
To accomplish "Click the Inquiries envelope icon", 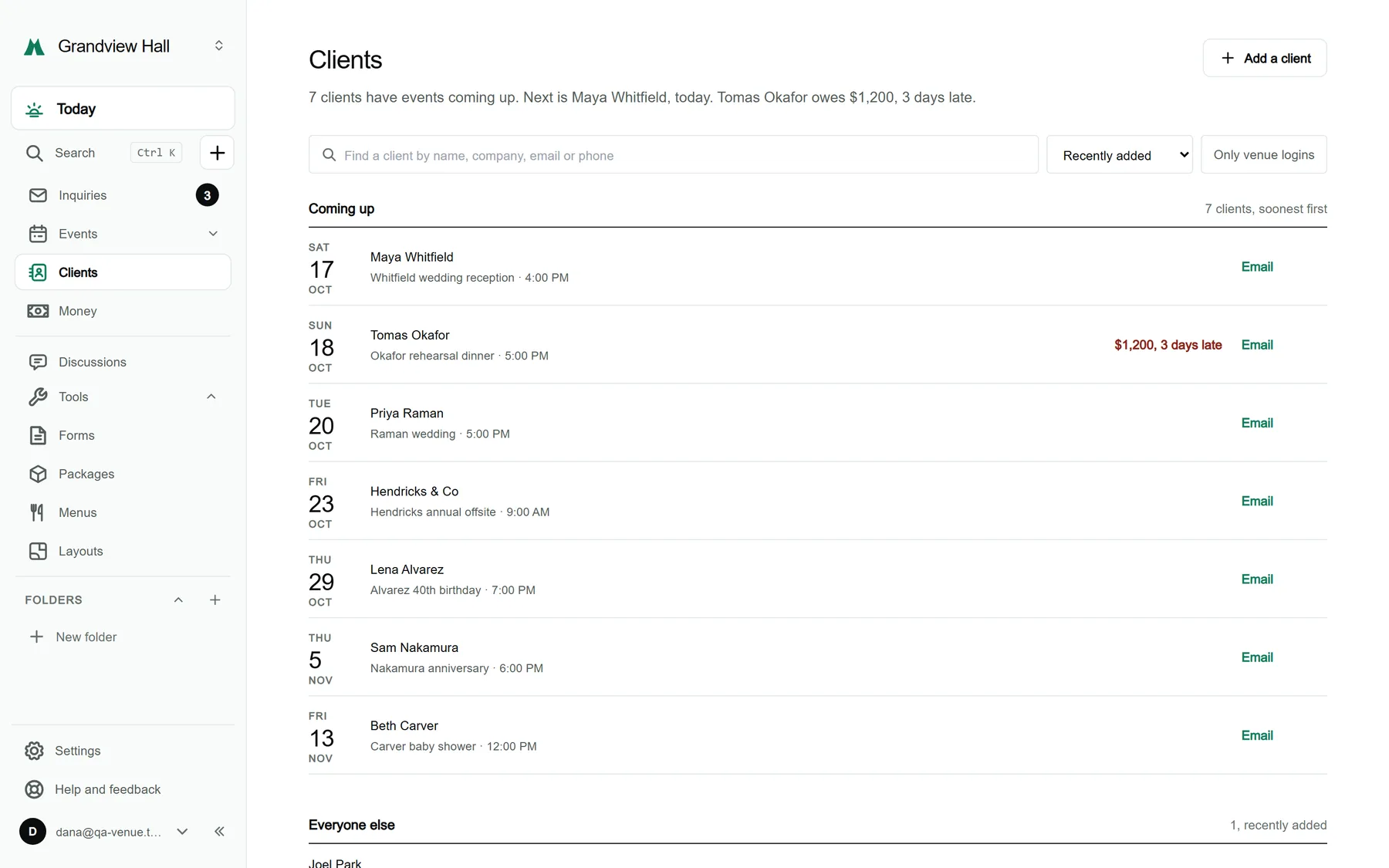I will click(x=38, y=195).
